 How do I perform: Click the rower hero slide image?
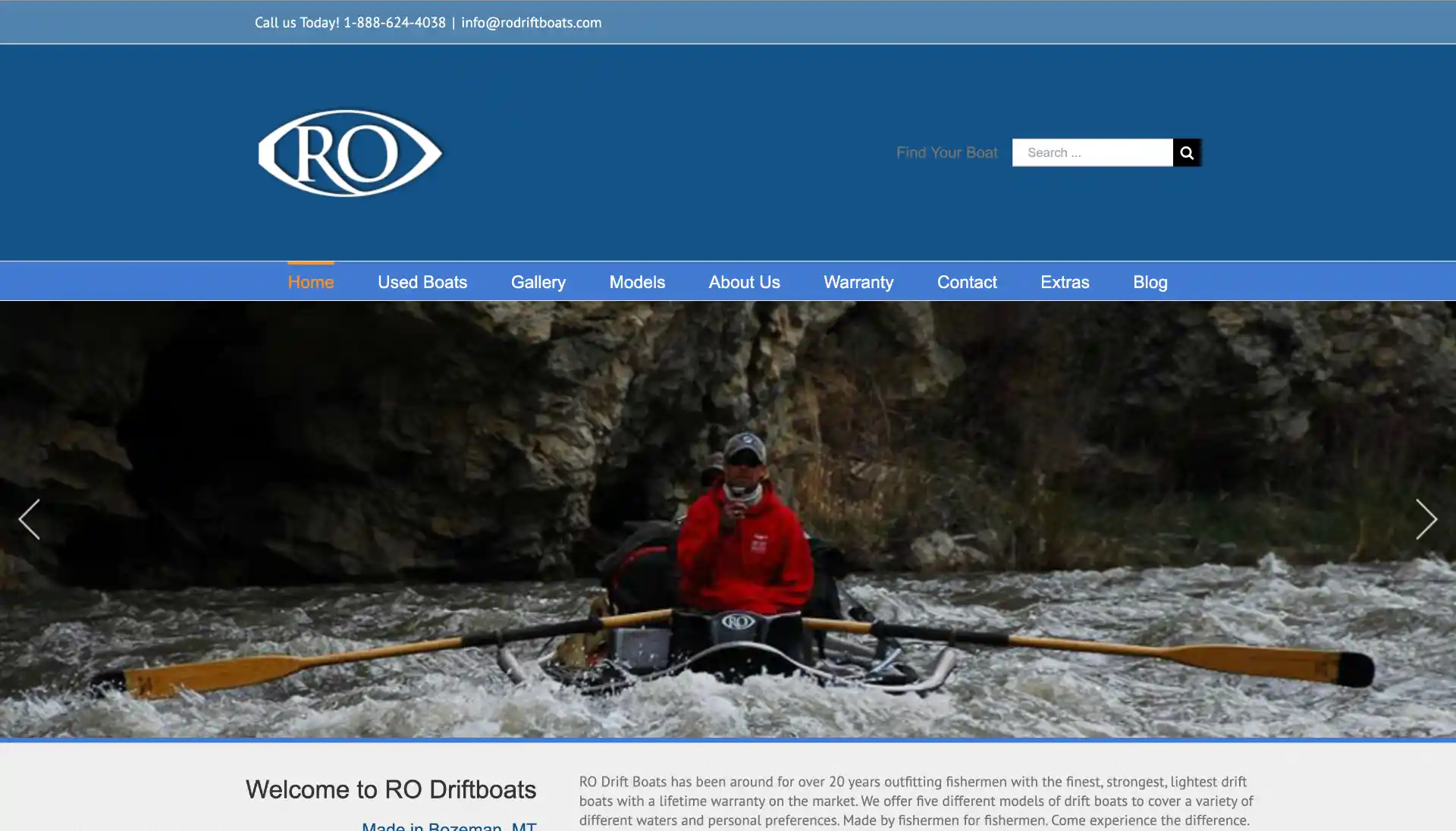(x=728, y=519)
